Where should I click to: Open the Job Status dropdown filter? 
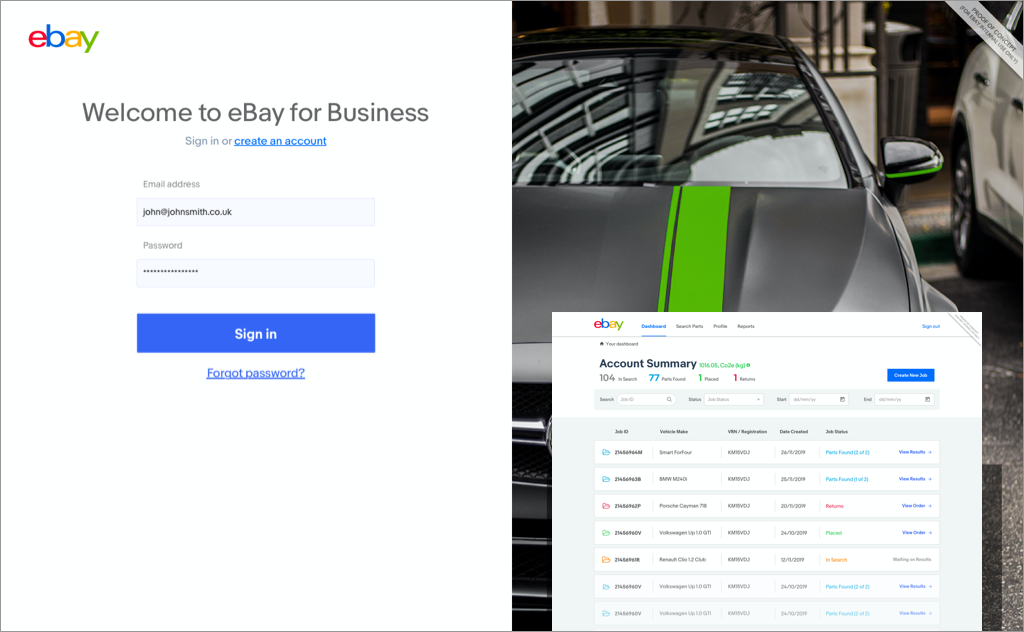click(x=733, y=399)
